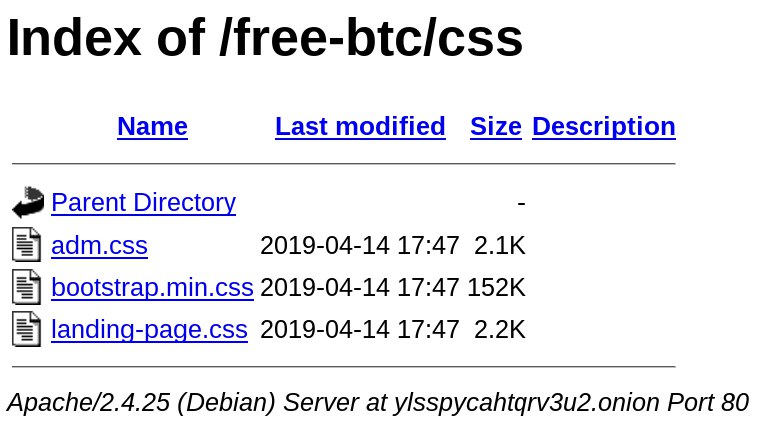Image resolution: width=775 pixels, height=443 pixels.
Task: Sort files by the Size header
Action: pyautogui.click(x=496, y=126)
